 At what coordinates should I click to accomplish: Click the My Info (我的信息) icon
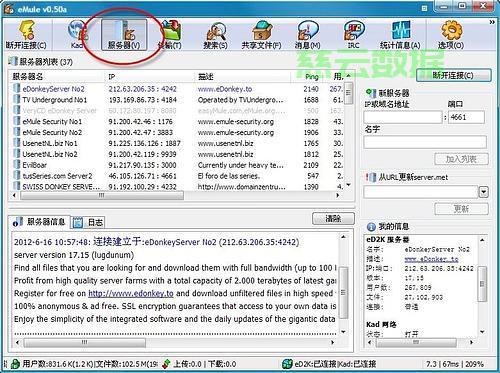pos(371,227)
